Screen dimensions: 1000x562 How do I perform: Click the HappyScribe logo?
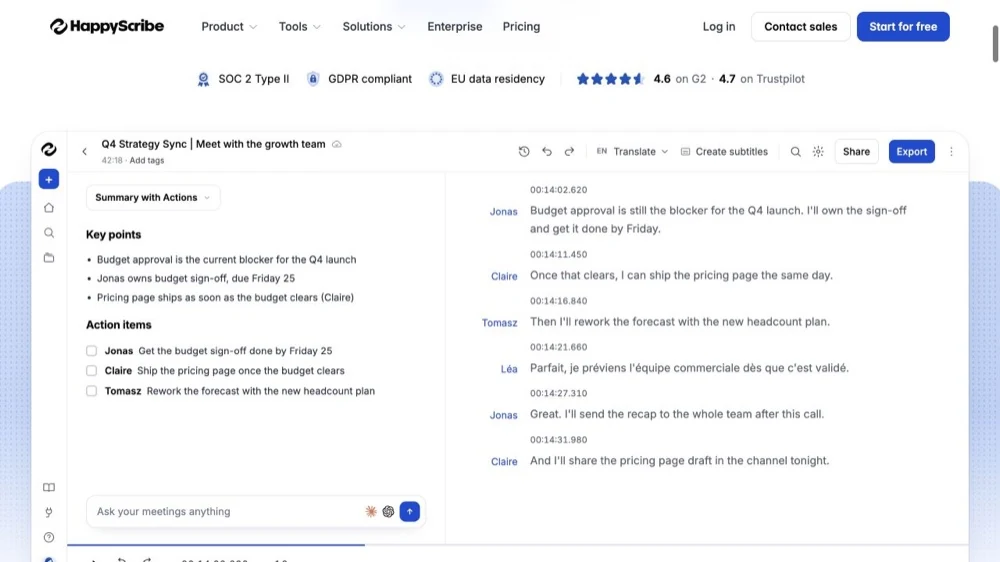[x=107, y=26]
